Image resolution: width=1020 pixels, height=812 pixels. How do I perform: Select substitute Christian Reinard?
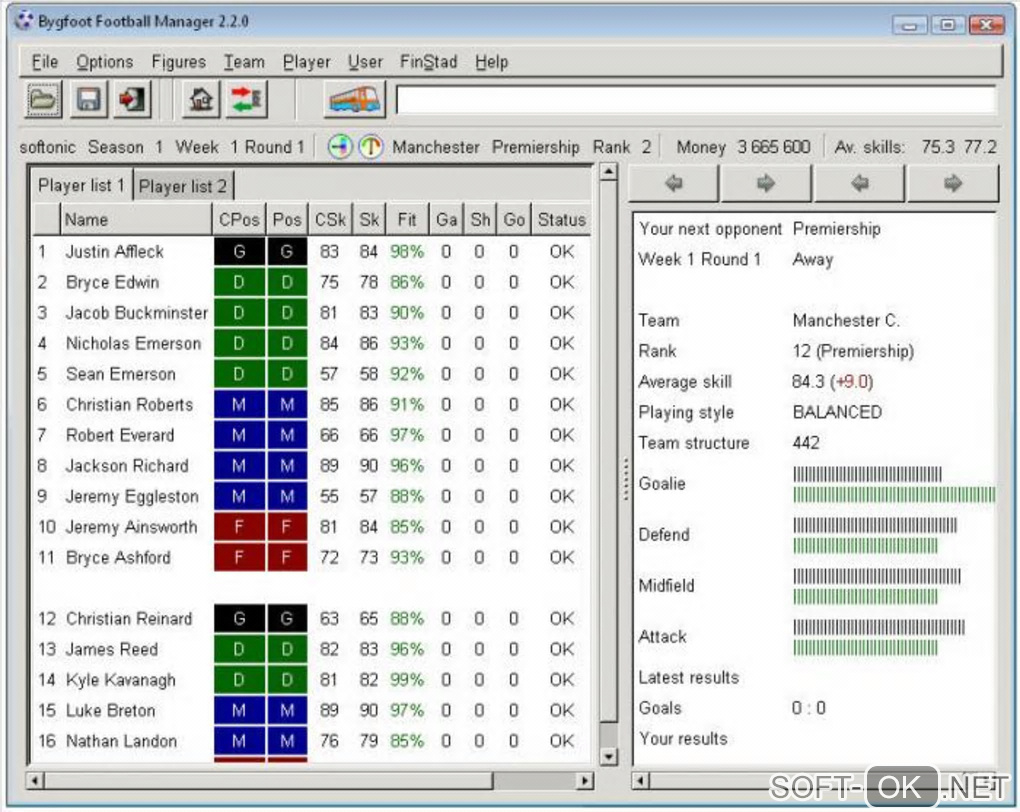[129, 619]
